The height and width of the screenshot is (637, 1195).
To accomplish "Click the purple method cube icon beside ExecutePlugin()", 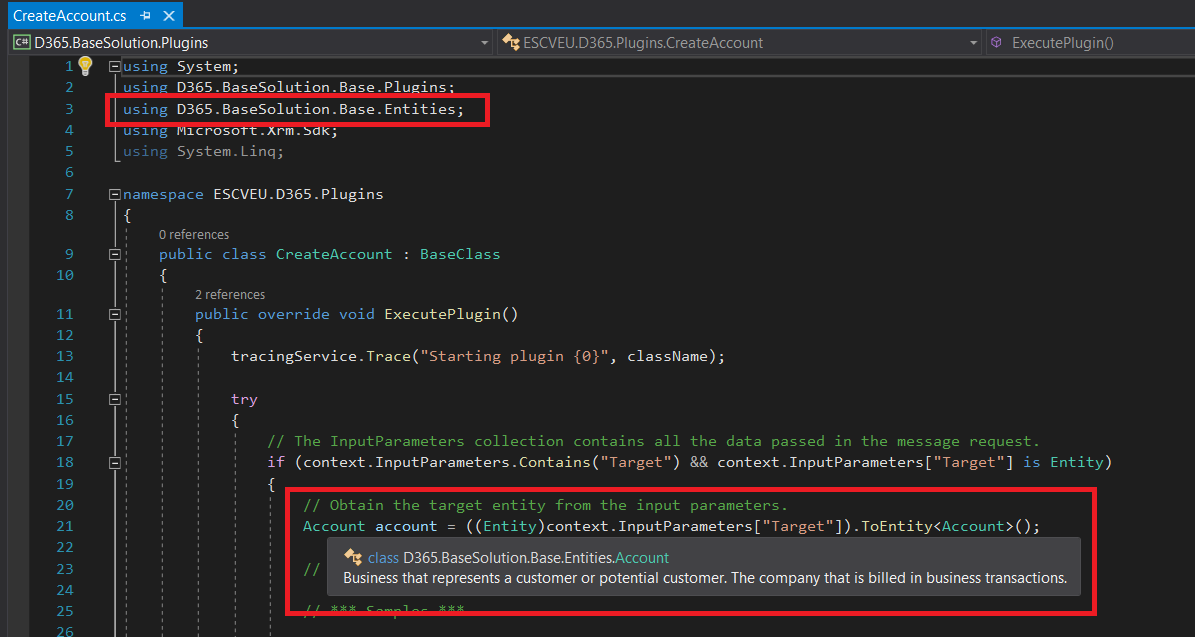I will point(996,43).
